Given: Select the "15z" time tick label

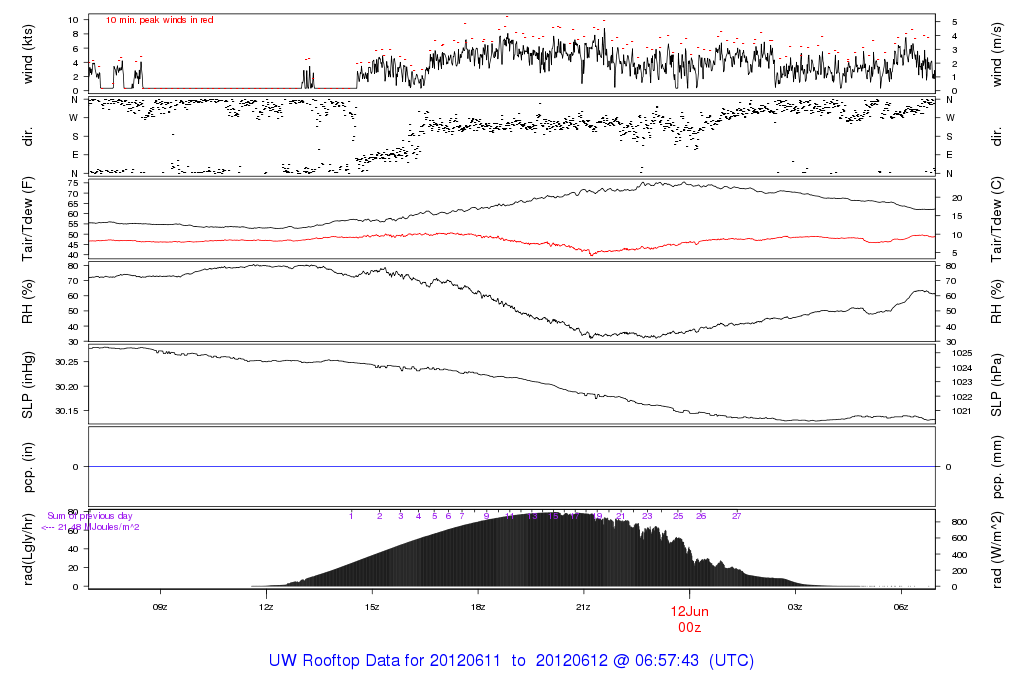Looking at the screenshot, I should pos(372,607).
